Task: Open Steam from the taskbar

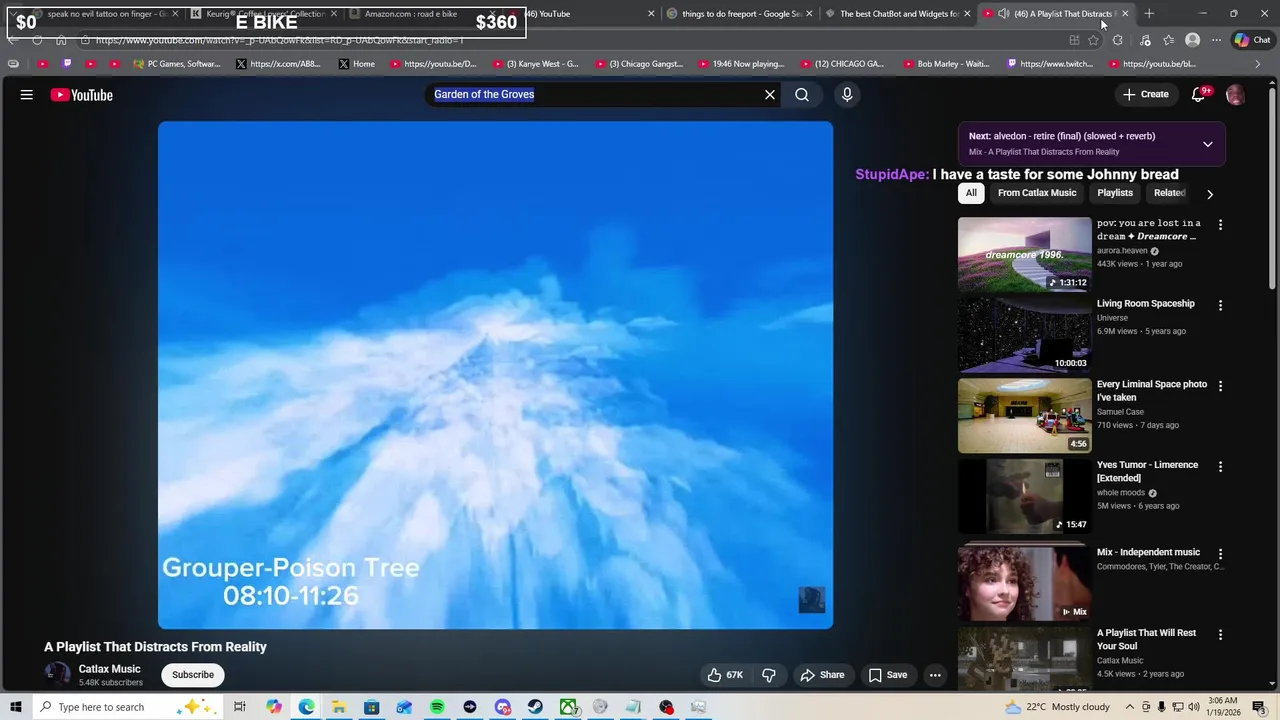Action: [535, 707]
